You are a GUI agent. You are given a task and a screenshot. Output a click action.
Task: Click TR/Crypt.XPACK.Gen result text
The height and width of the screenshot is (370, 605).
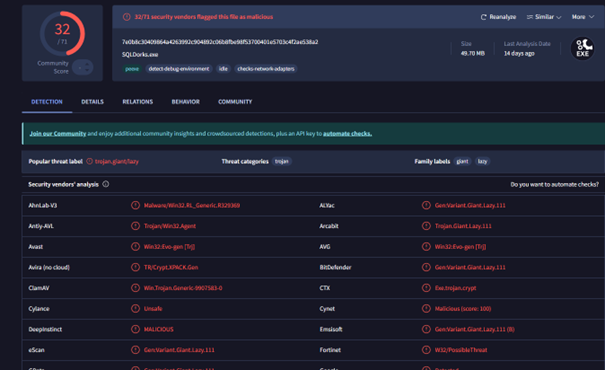coord(171,267)
